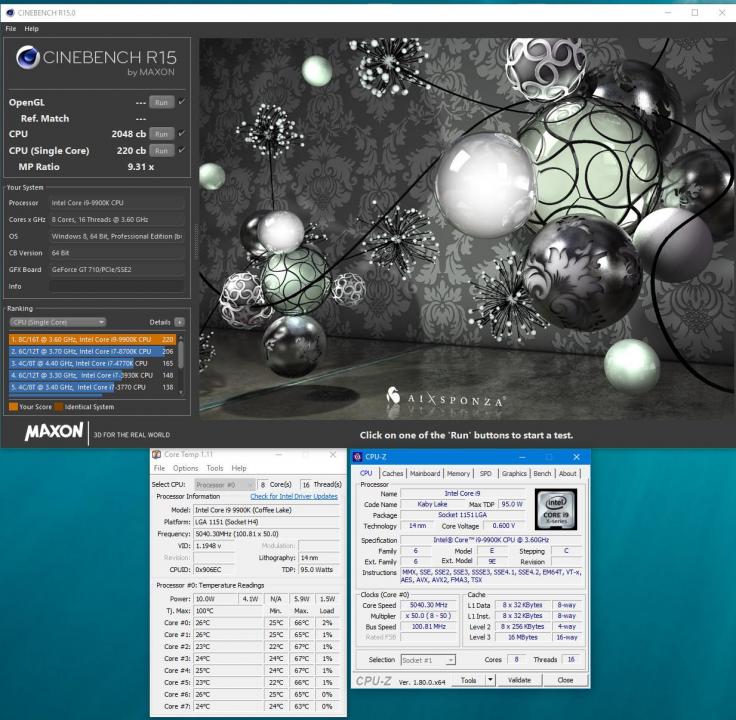This screenshot has width=736, height=720.
Task: Toggle the OpenGL test checkmark
Action: (x=182, y=101)
